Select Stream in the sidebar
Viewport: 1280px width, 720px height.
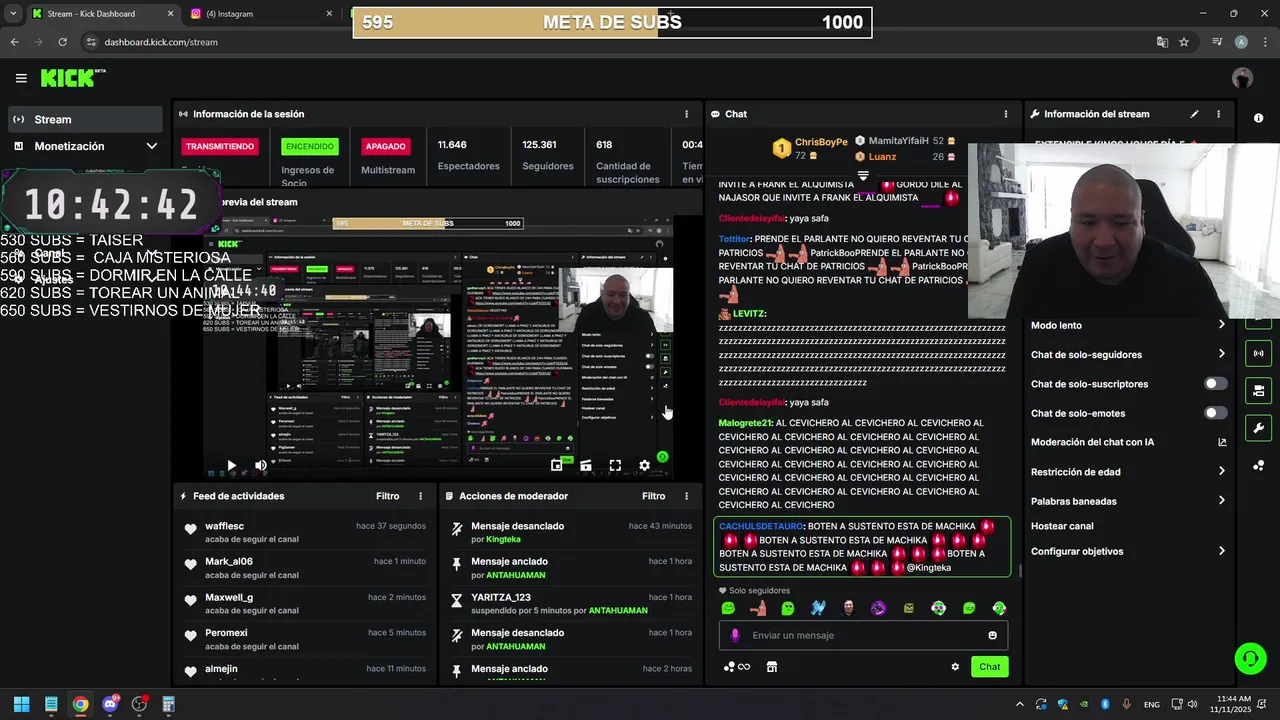[x=84, y=119]
